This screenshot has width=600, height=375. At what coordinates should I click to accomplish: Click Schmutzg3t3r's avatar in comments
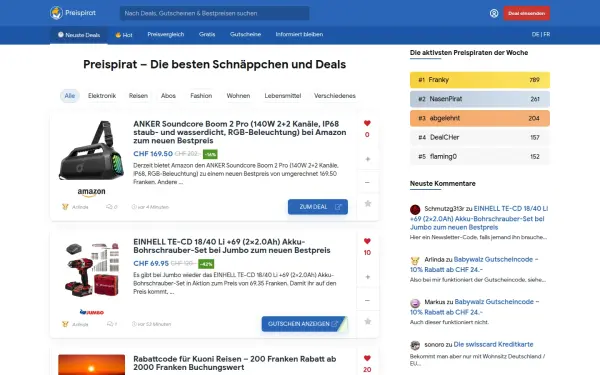(x=415, y=209)
